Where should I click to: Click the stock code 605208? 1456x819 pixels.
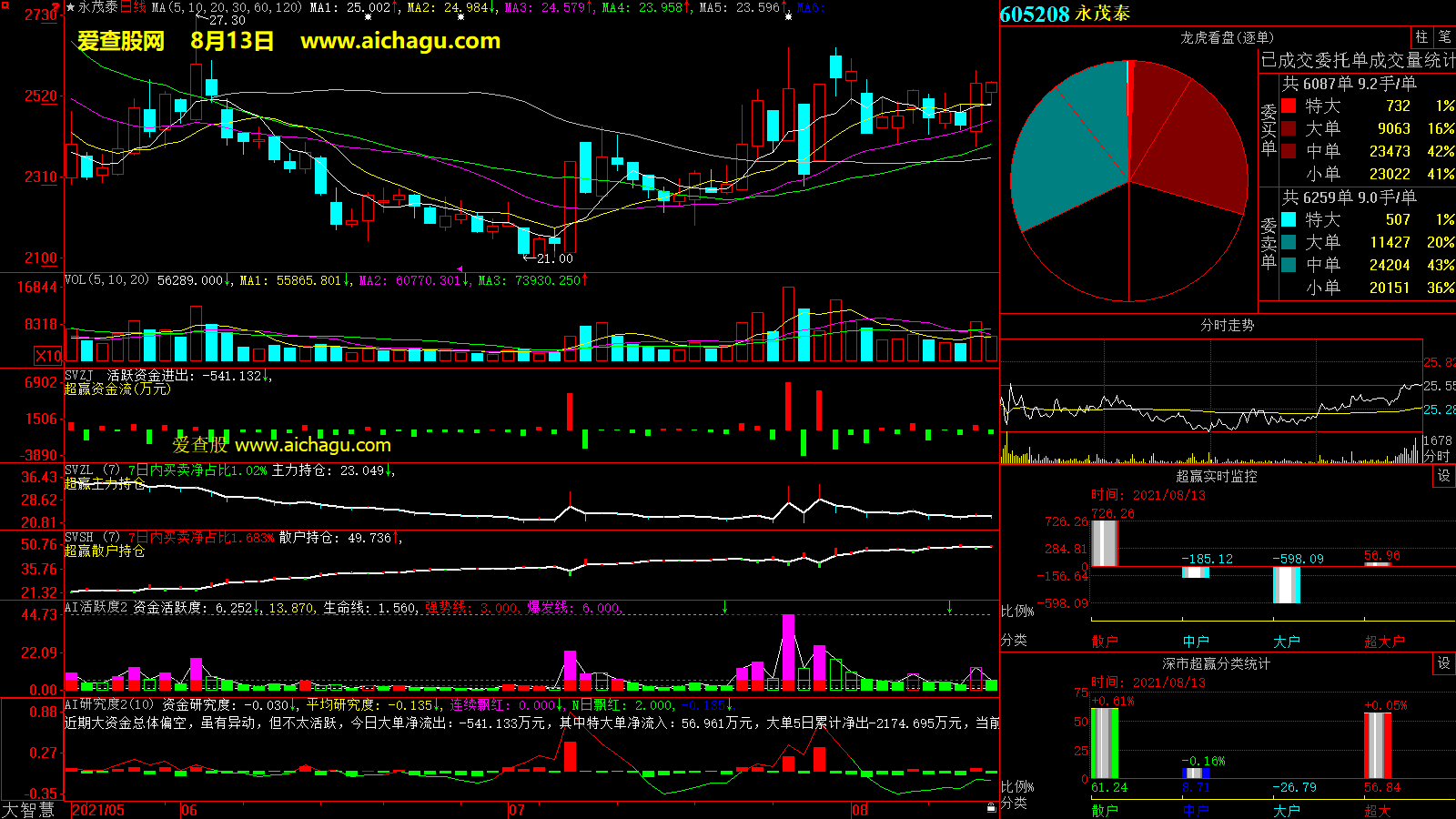point(1035,15)
